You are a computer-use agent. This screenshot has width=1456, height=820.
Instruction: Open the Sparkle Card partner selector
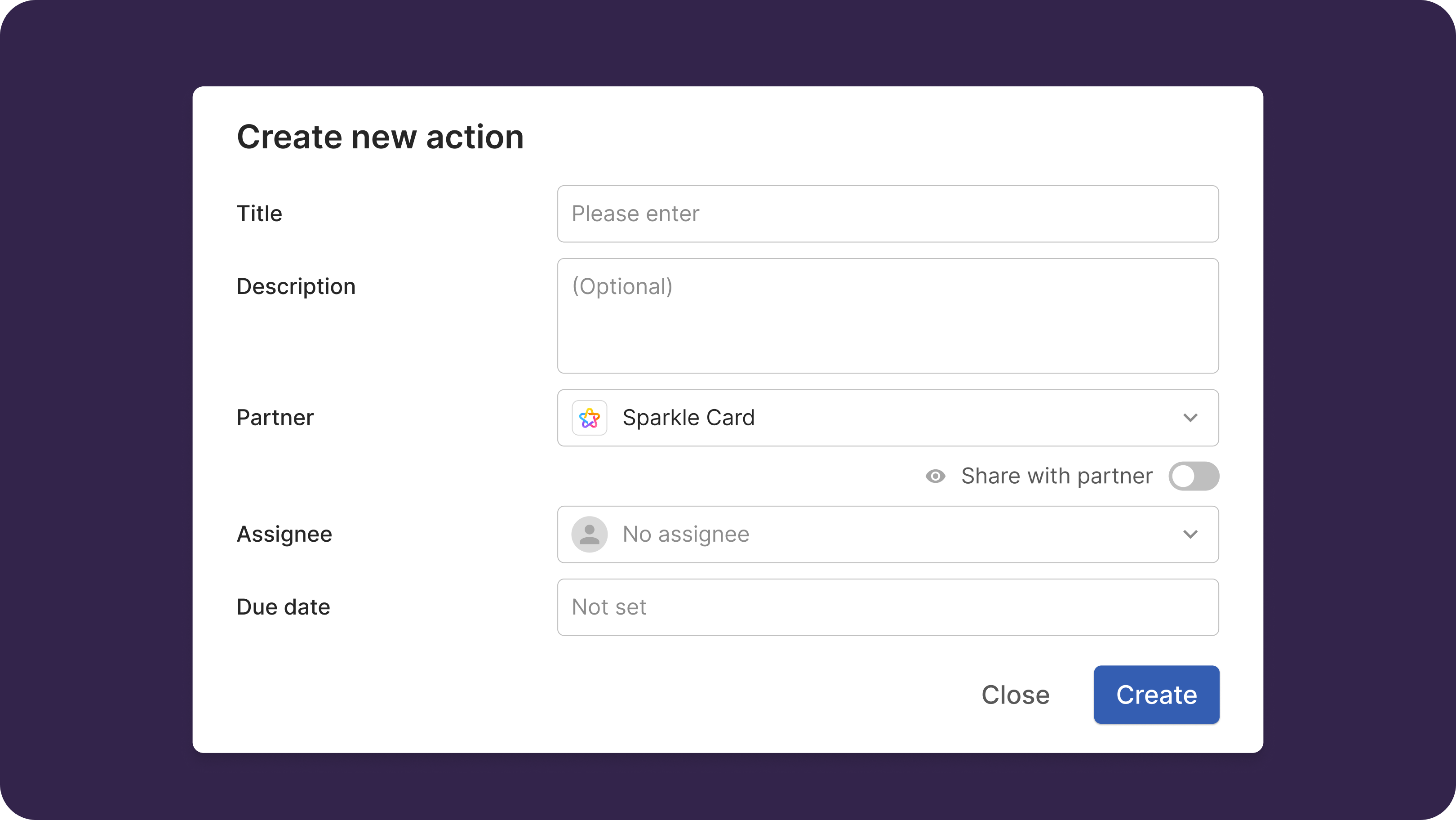tap(888, 418)
